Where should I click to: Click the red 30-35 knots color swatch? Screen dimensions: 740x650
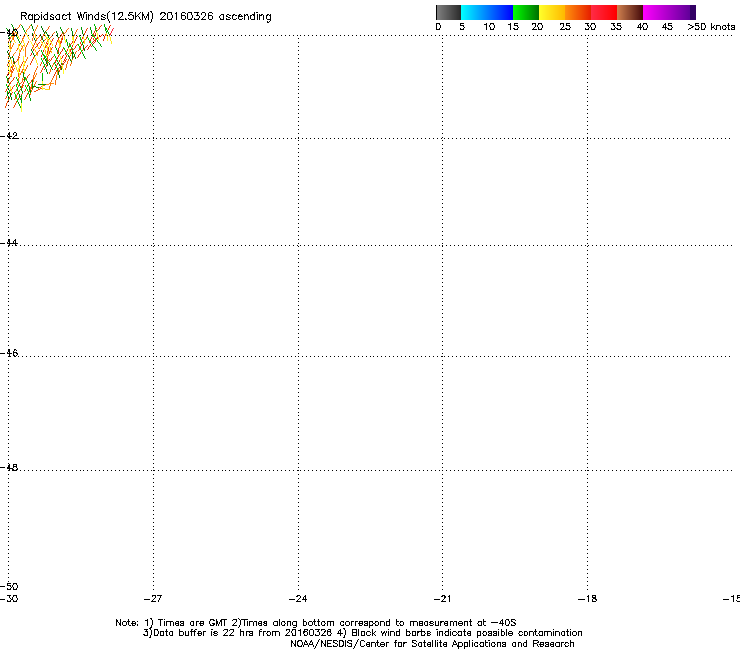coord(604,12)
